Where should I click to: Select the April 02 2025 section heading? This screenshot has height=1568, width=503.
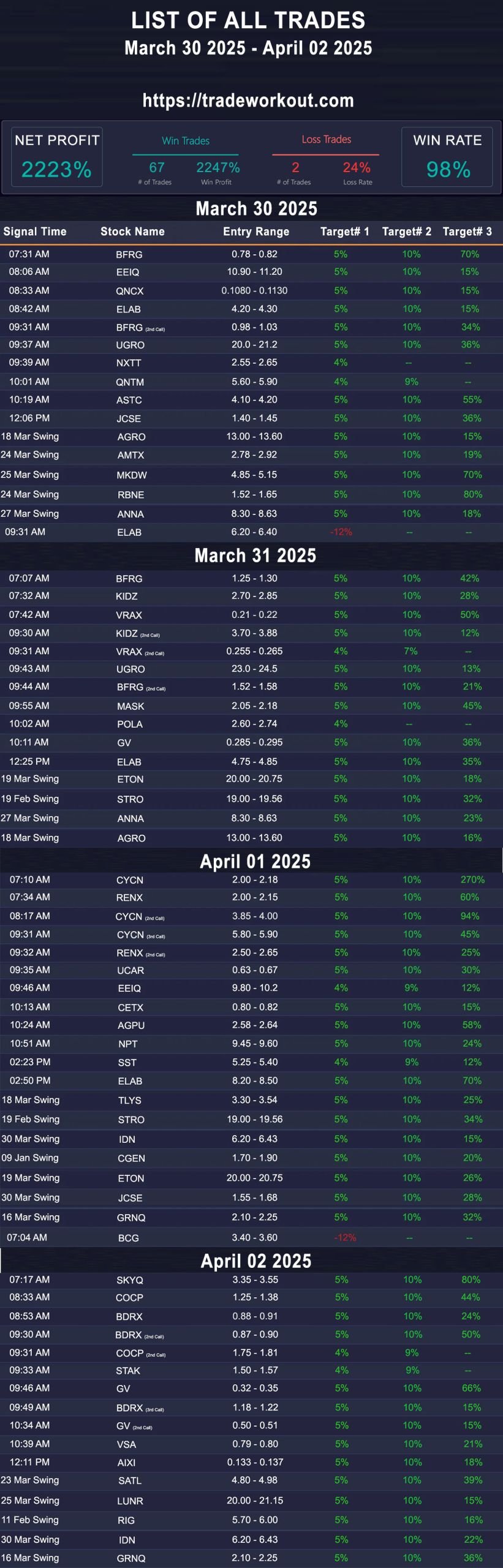point(256,1261)
